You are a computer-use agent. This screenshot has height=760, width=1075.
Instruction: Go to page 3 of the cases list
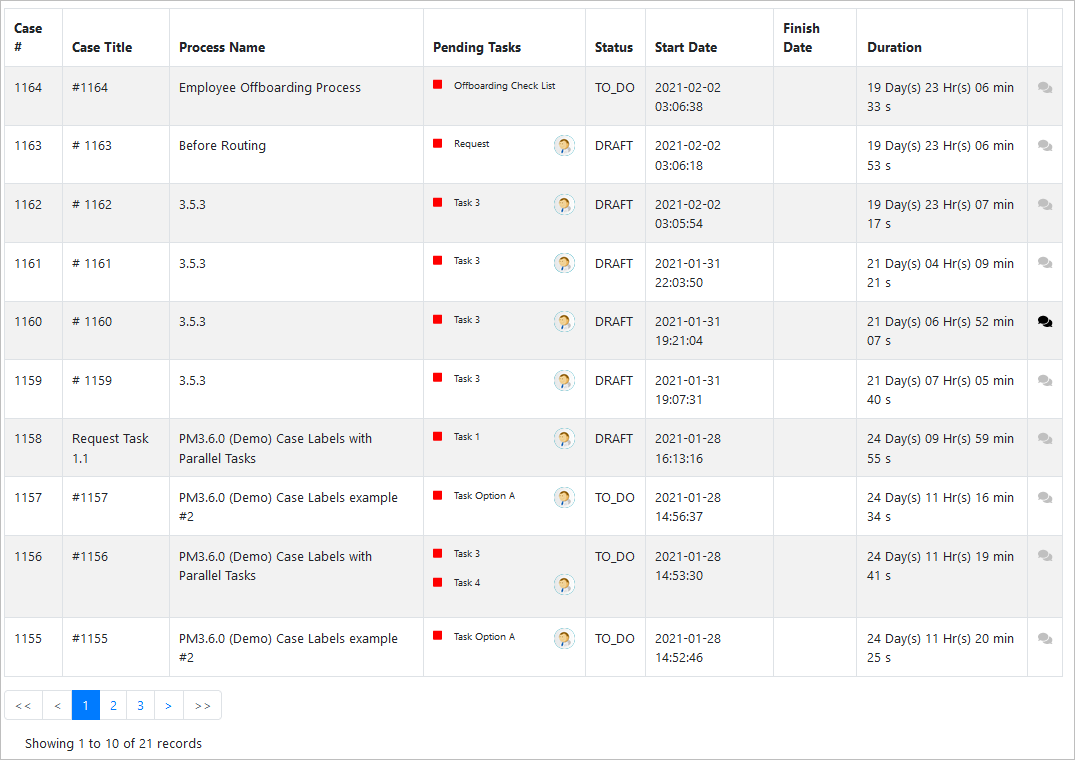(141, 705)
